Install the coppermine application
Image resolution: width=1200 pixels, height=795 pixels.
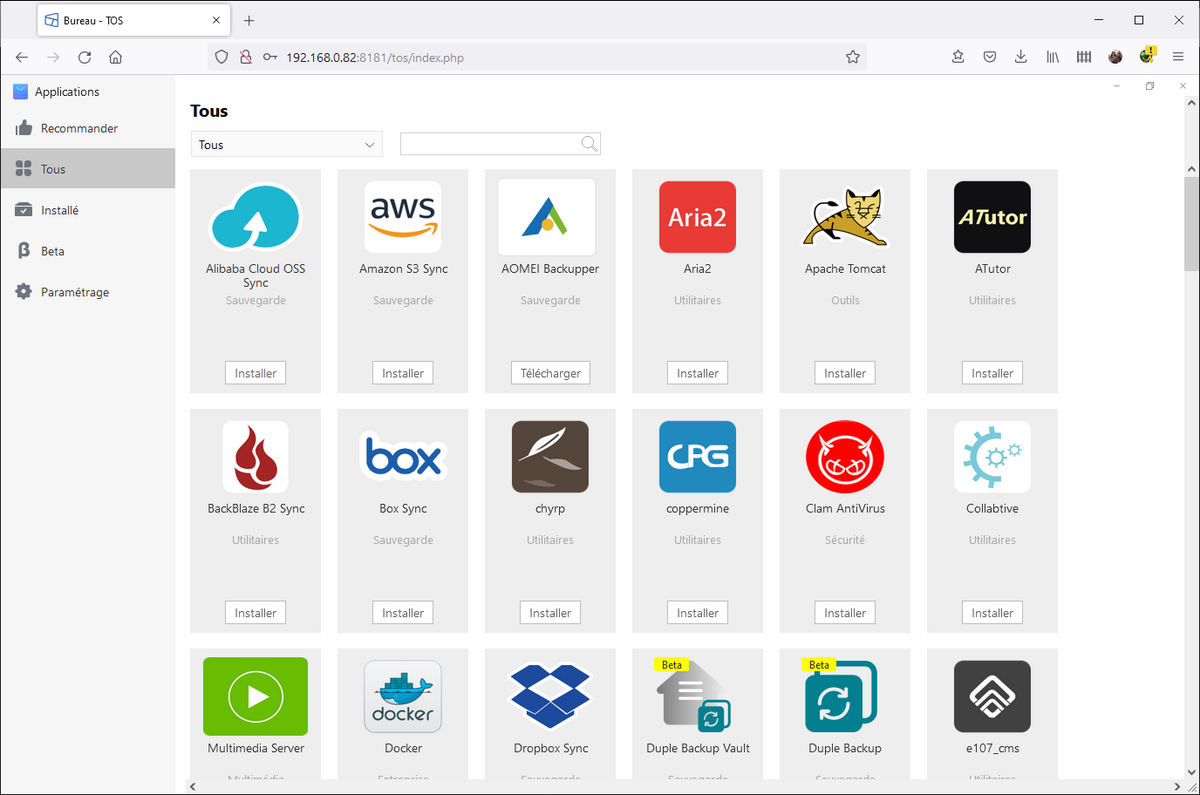[x=698, y=613]
